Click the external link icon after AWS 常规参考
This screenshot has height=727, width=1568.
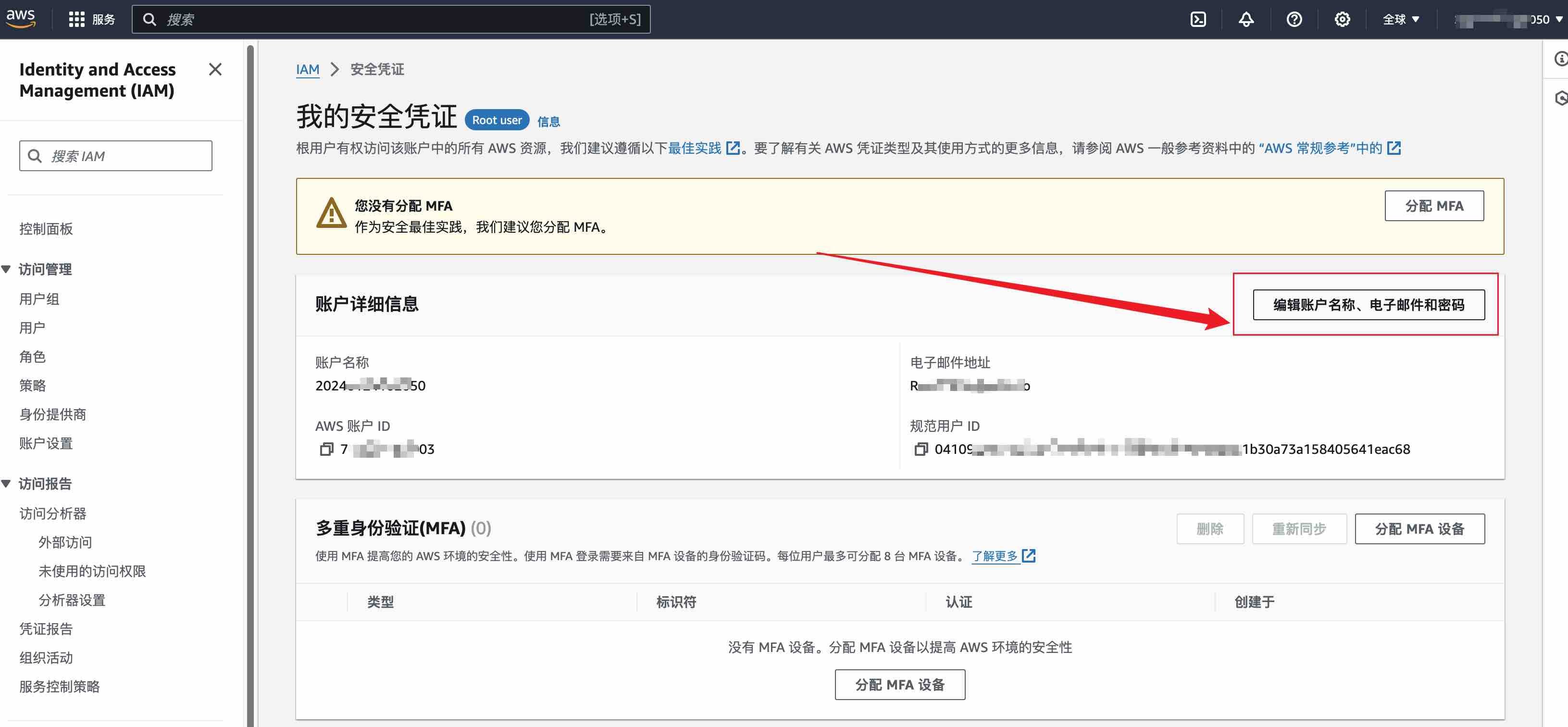(x=1394, y=148)
